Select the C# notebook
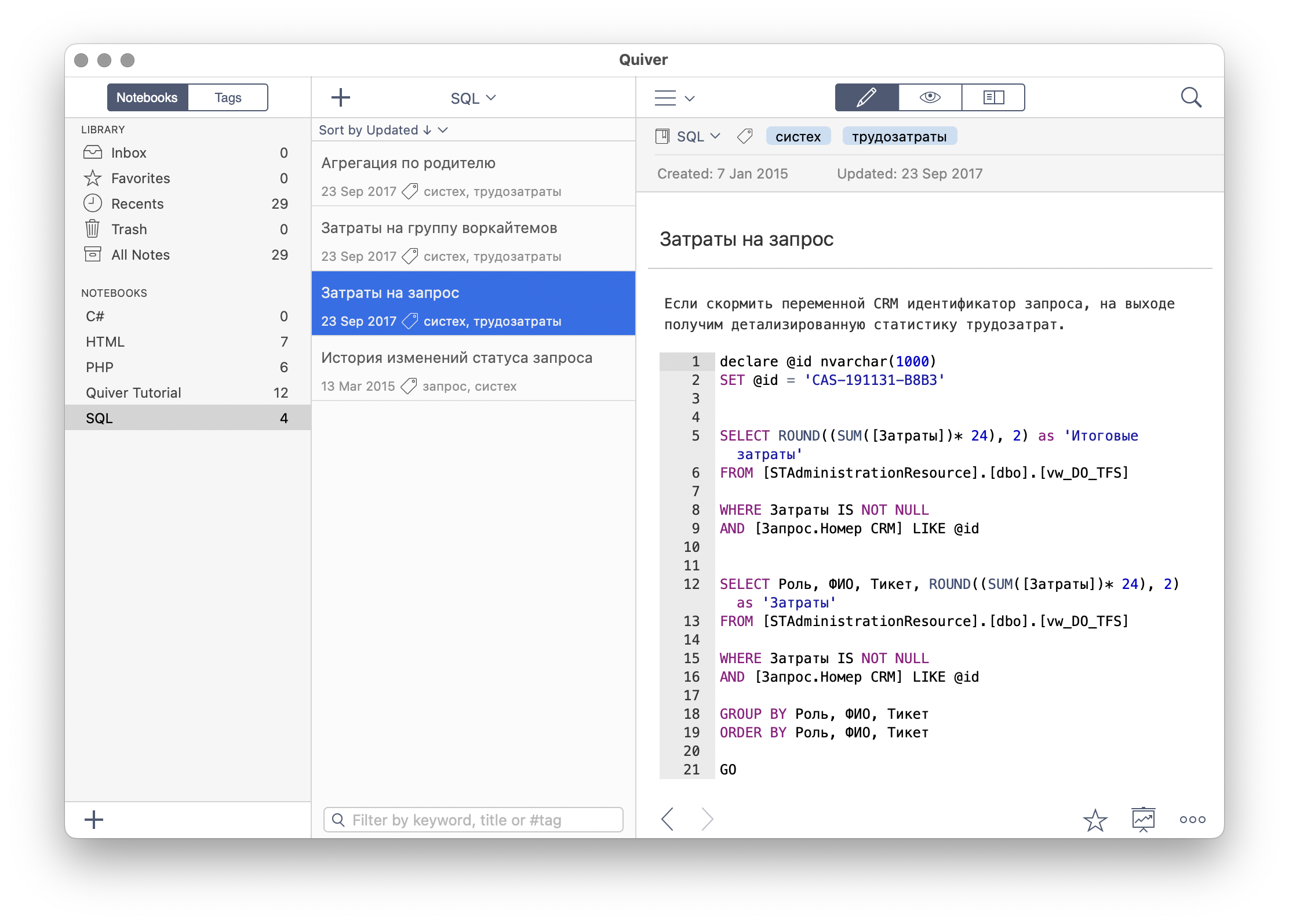The width and height of the screenshot is (1289, 924). point(188,316)
